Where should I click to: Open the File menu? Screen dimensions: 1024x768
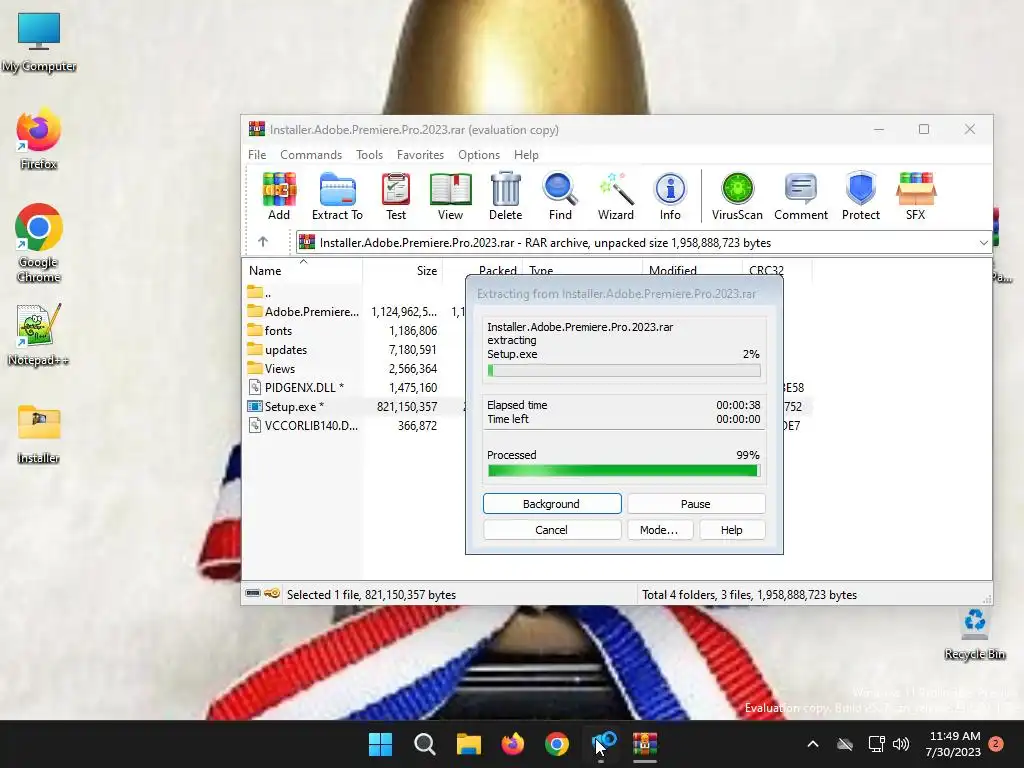tap(257, 155)
